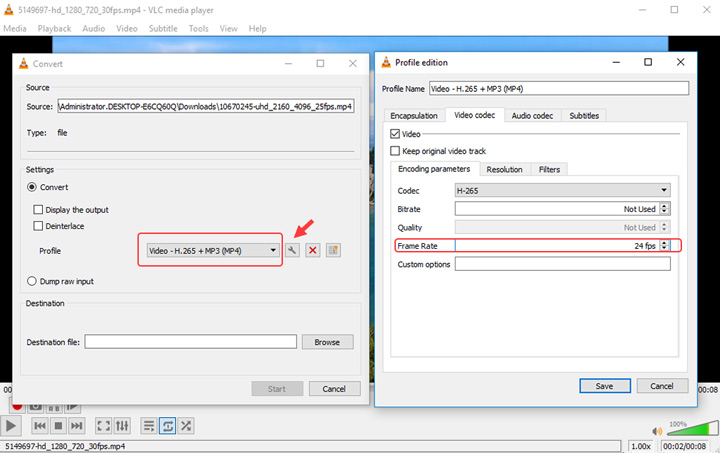The height and width of the screenshot is (453, 720).
Task: Click the 00:02/00:08 time display
Action: click(x=684, y=446)
